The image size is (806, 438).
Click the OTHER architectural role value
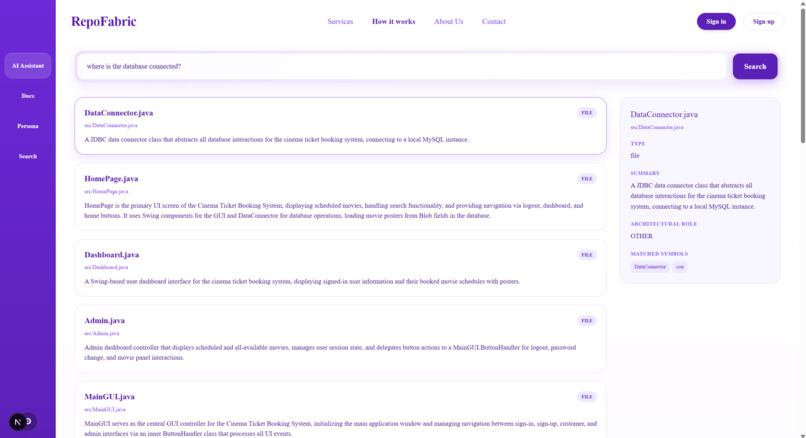click(642, 236)
